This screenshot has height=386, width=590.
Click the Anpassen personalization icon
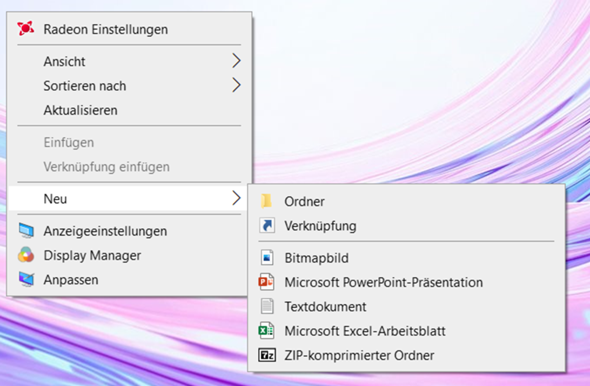point(26,280)
